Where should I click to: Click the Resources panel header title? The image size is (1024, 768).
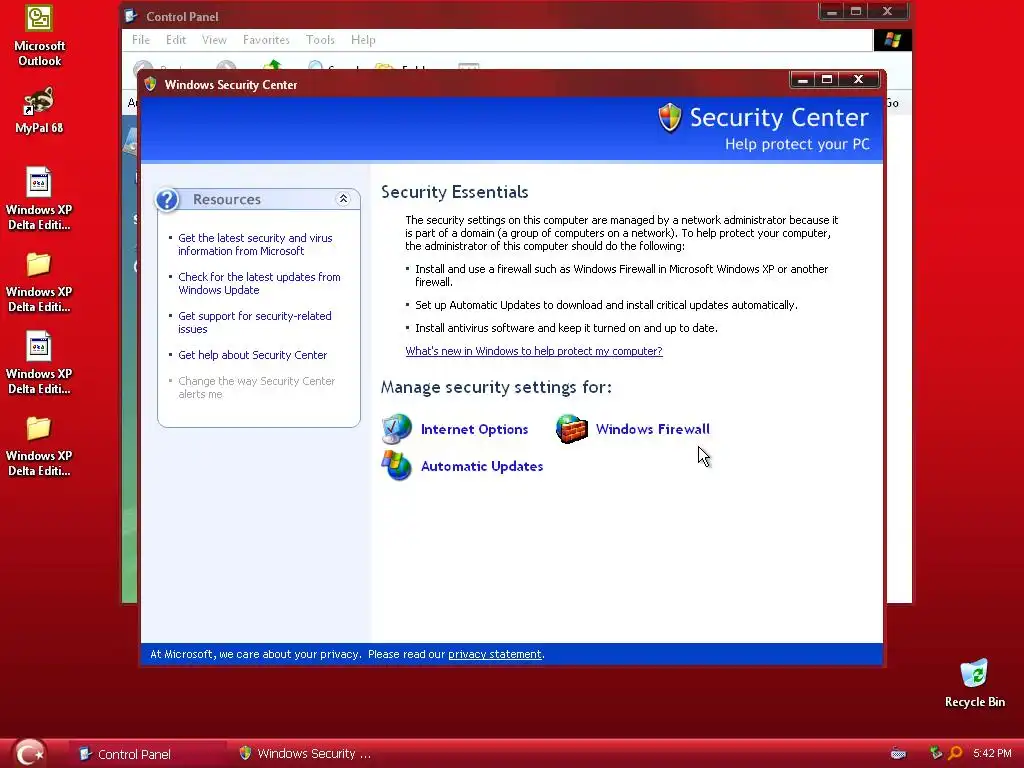coord(227,199)
